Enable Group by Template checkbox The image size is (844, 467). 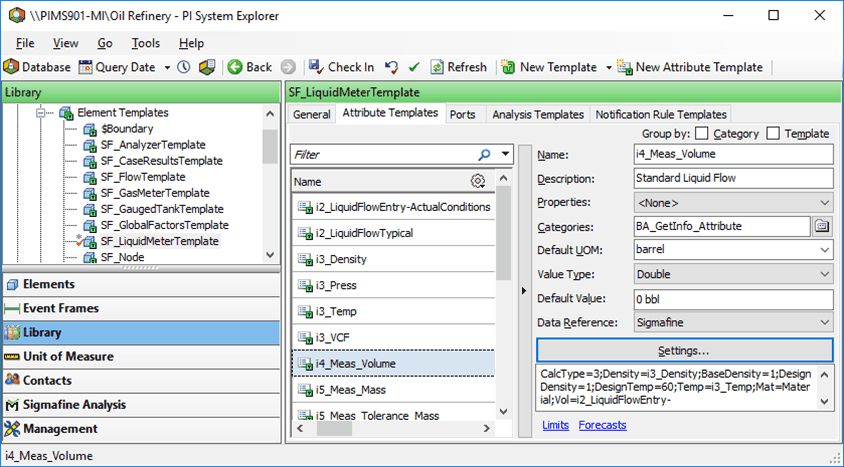(772, 133)
